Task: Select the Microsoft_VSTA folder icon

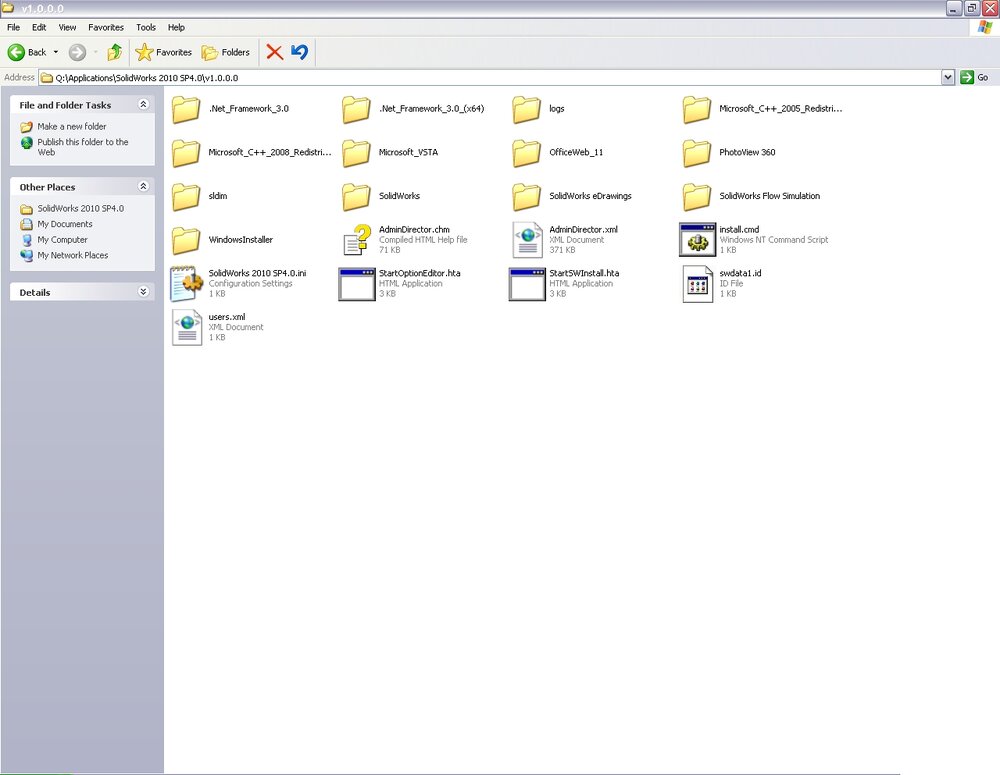Action: [356, 152]
